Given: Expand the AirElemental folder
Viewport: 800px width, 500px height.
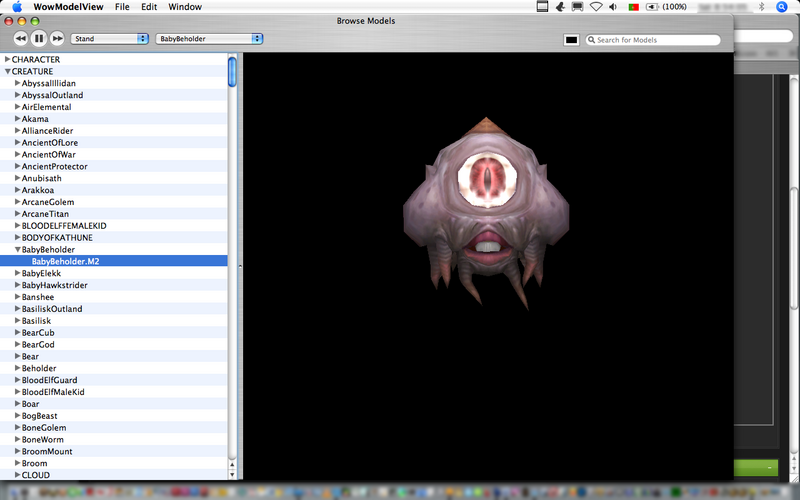Looking at the screenshot, I should tap(17, 107).
